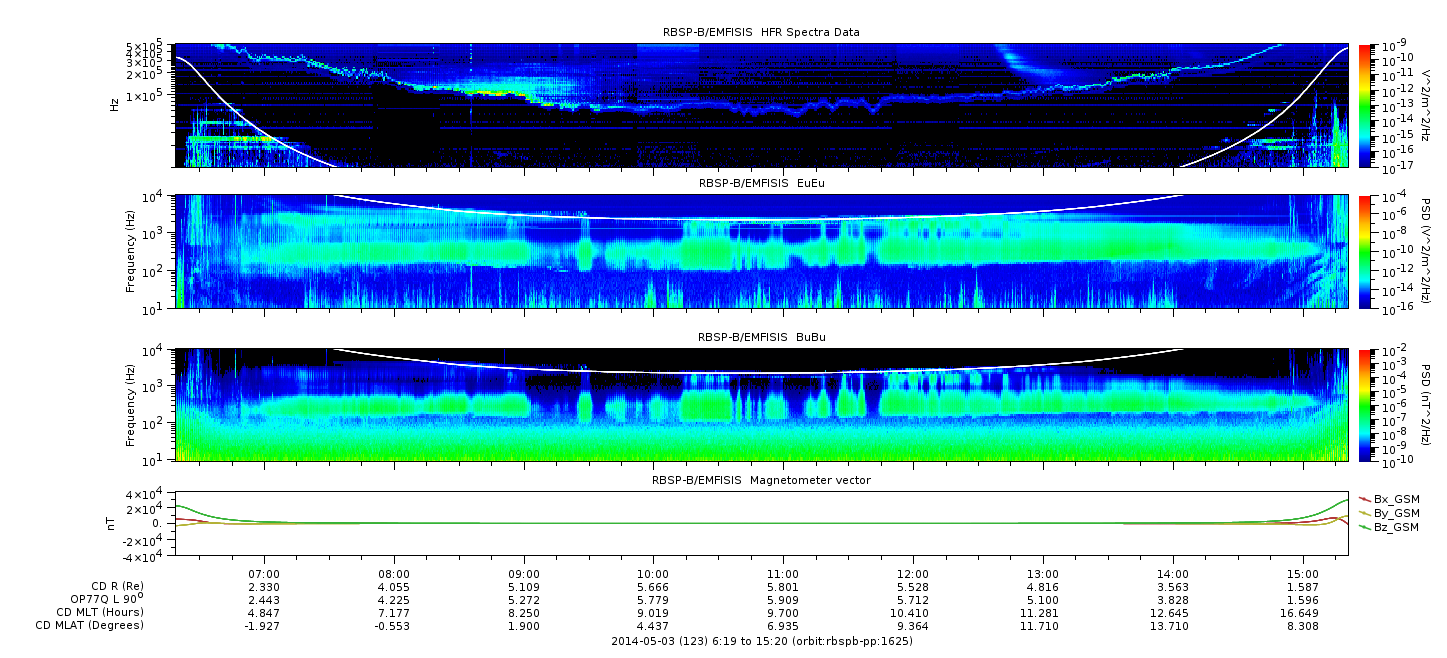This screenshot has width=1447, height=658.
Task: Click the CD MLT (Hours) row label
Action: [99, 612]
